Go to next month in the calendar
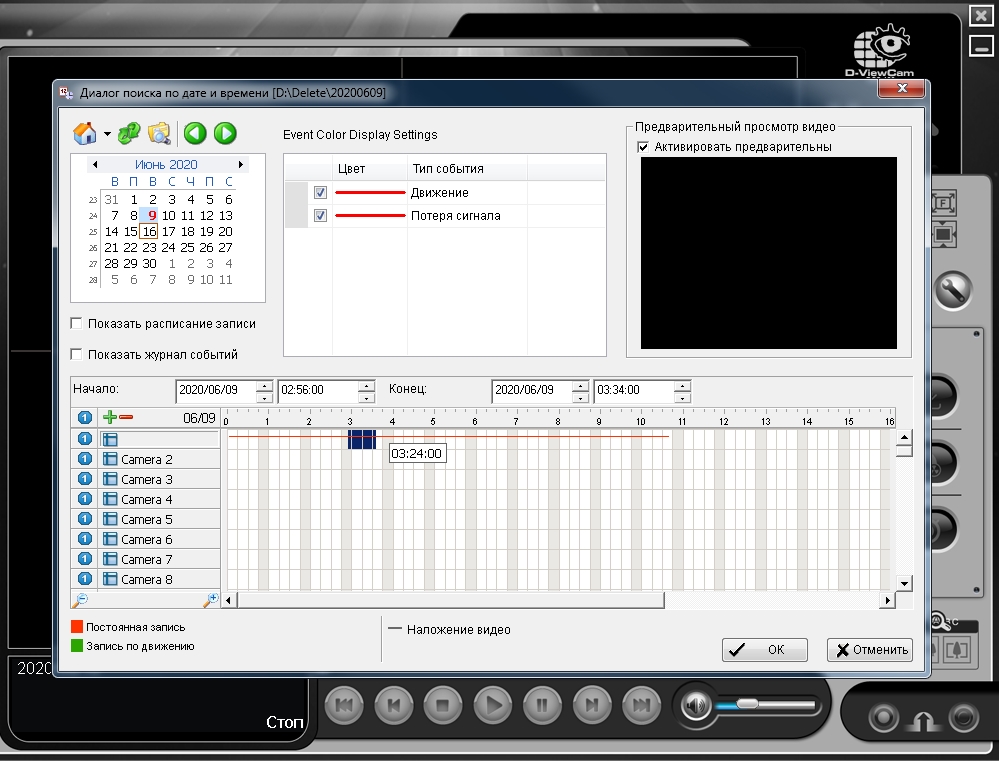This screenshot has height=761, width=999. tap(240, 164)
